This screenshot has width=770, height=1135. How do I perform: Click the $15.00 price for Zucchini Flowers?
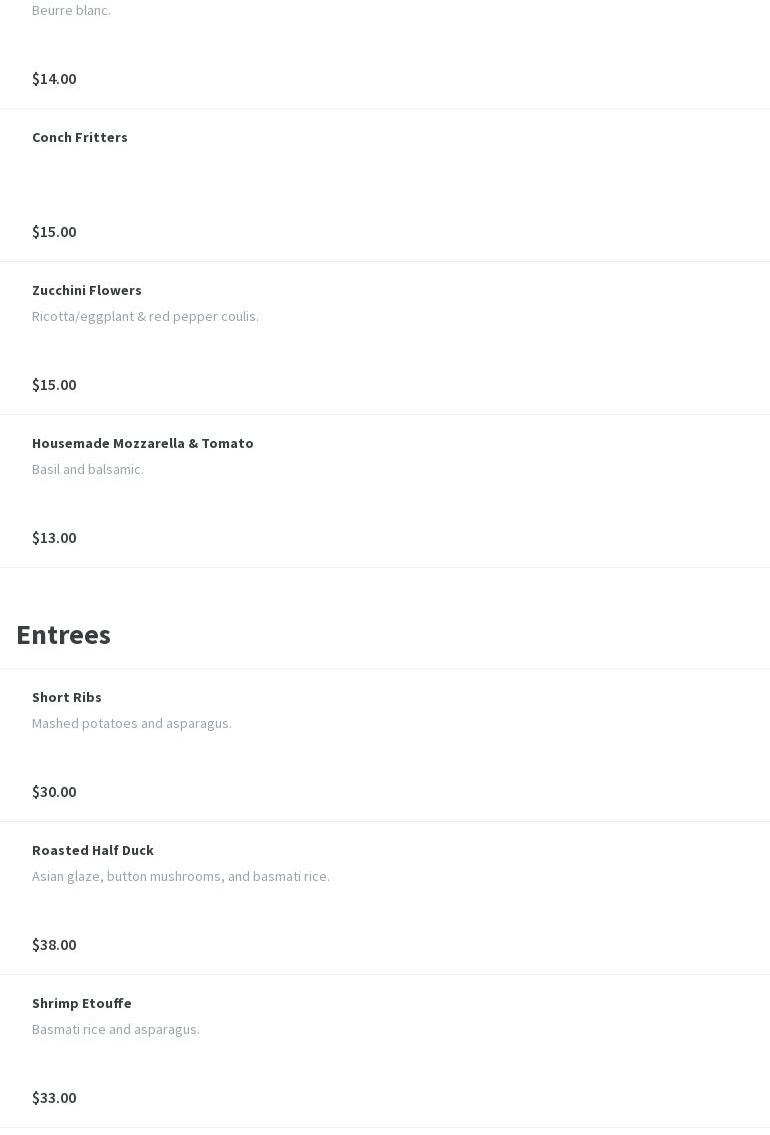(54, 385)
